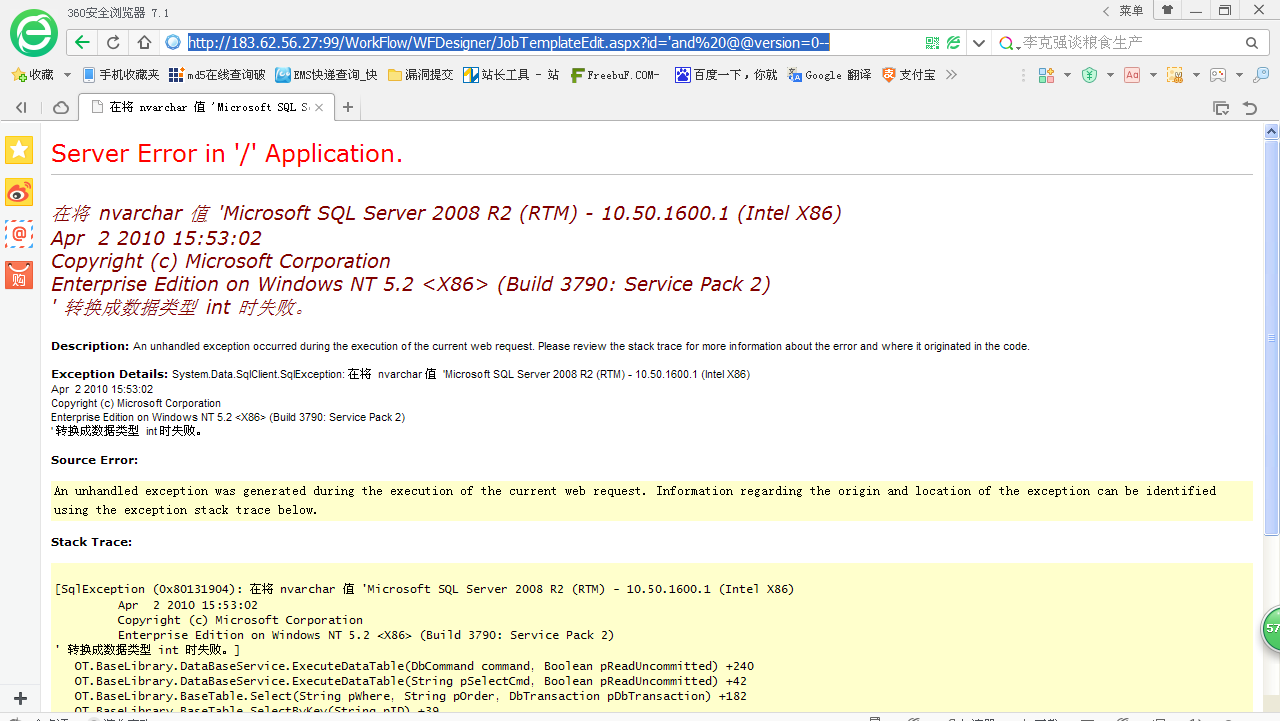The height and width of the screenshot is (721, 1280).
Task: Expand the shield icon dropdown arrow
Action: (1110, 75)
